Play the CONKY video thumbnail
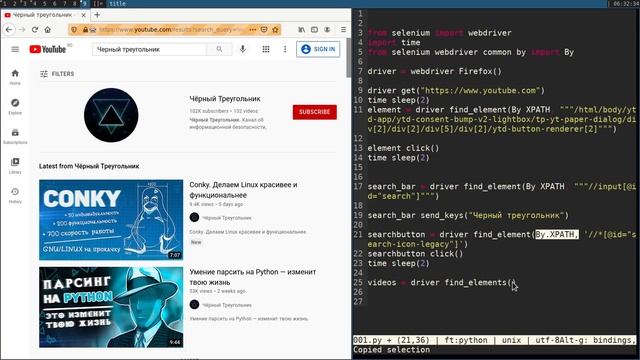This screenshot has width=640, height=360. coord(111,220)
